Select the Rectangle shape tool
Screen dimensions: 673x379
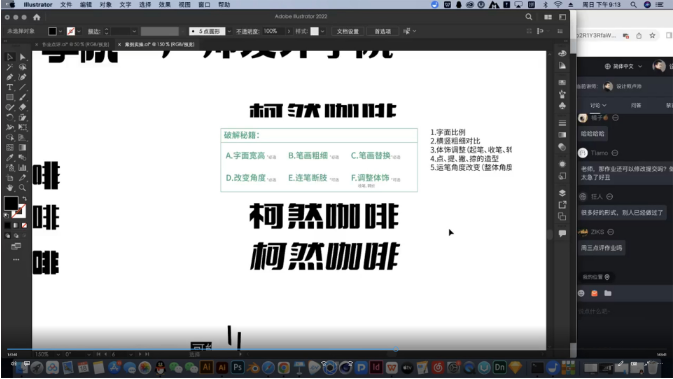(x=9, y=97)
